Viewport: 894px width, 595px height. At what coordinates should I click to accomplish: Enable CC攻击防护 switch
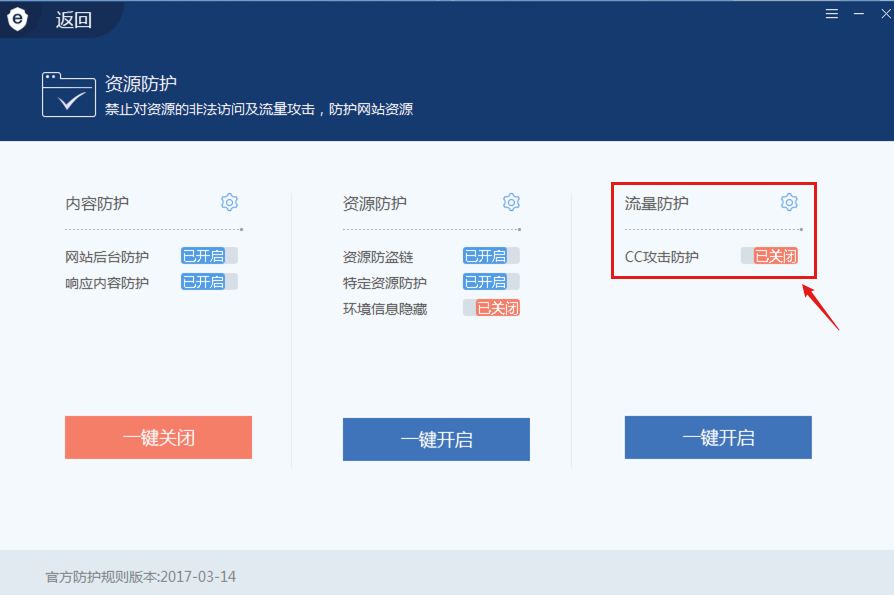coord(769,256)
